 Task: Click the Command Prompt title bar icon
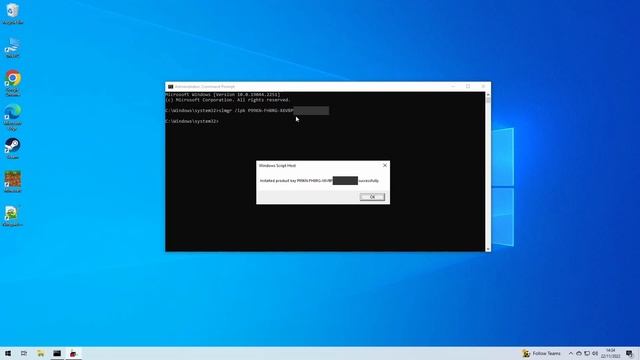coord(171,87)
